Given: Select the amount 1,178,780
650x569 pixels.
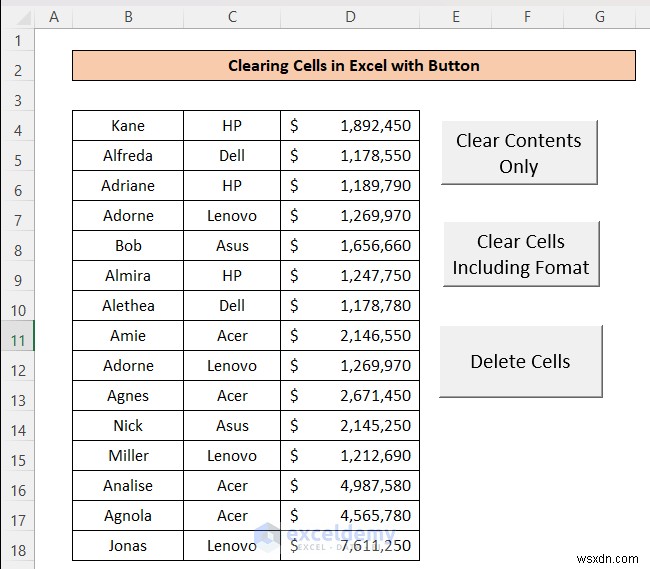Looking at the screenshot, I should 350,305.
